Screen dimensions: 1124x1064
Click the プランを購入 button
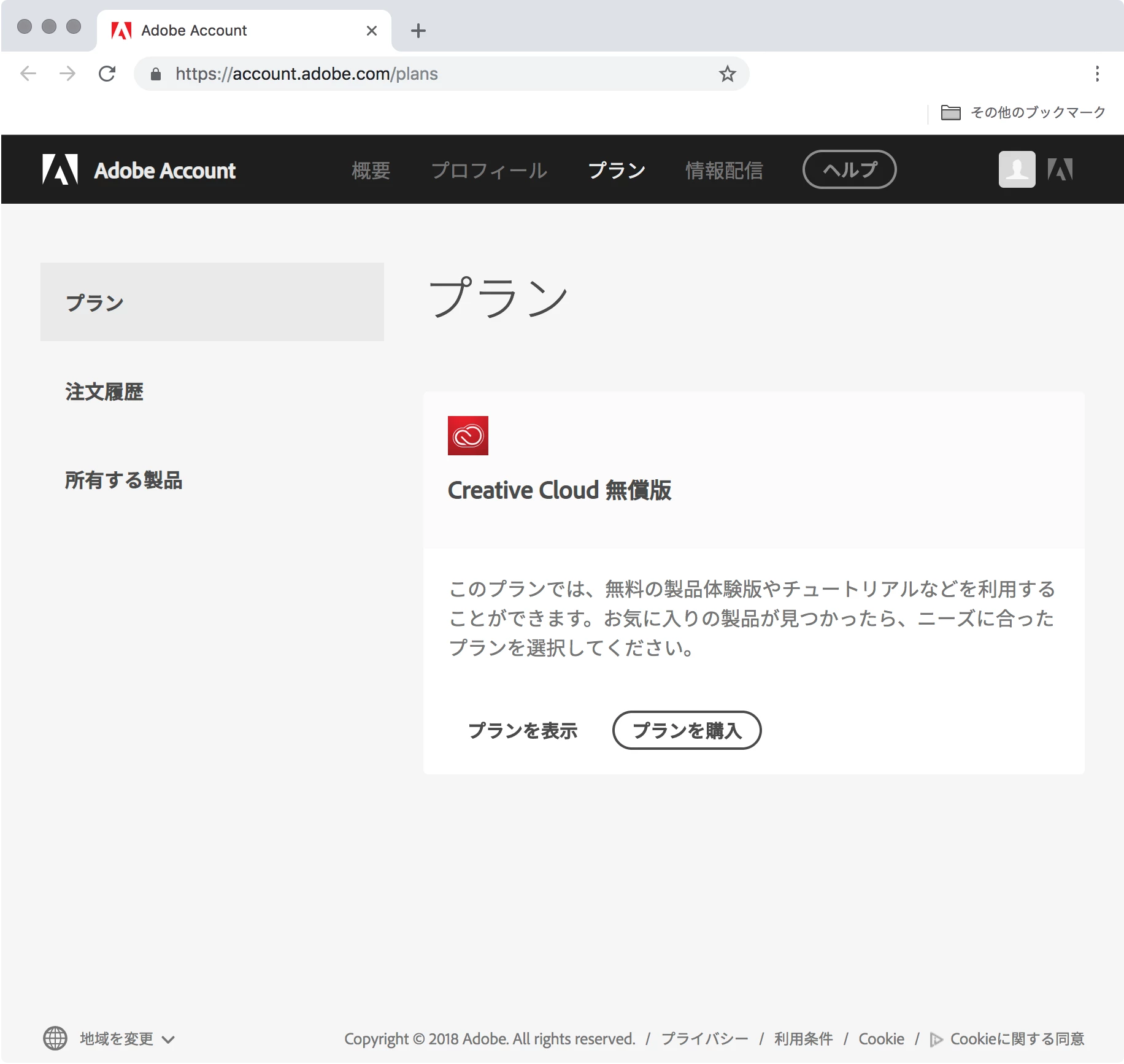[687, 730]
